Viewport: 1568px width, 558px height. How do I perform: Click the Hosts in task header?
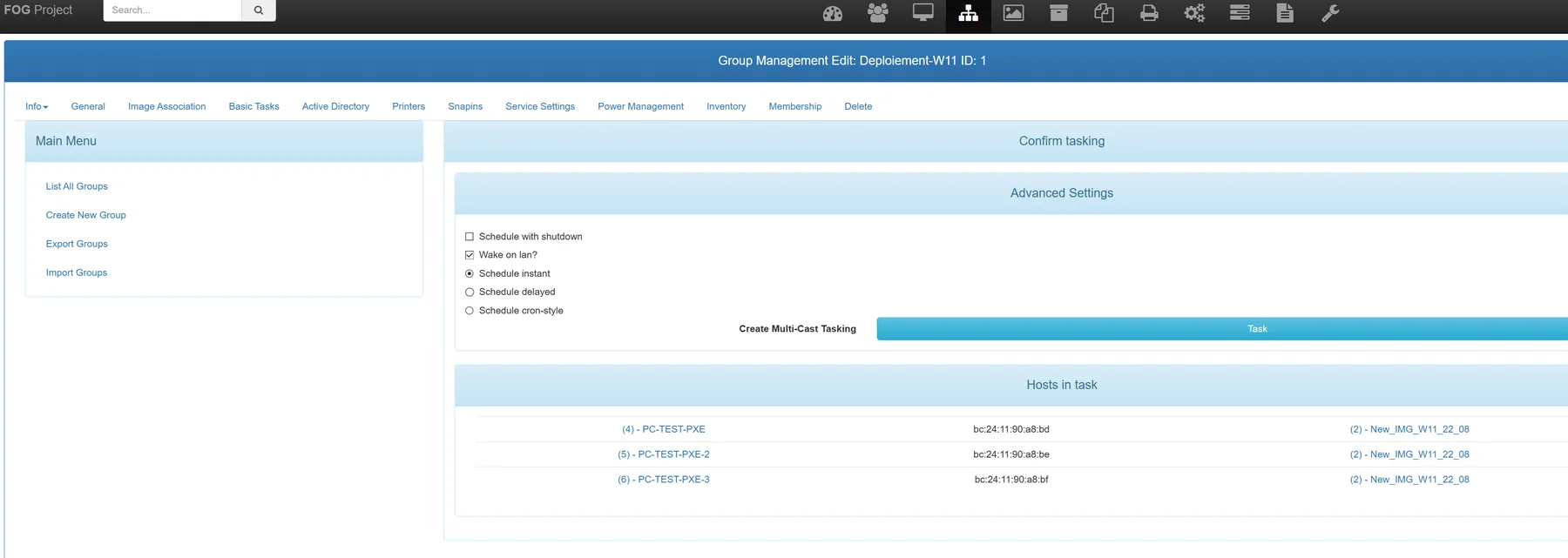point(1011,385)
